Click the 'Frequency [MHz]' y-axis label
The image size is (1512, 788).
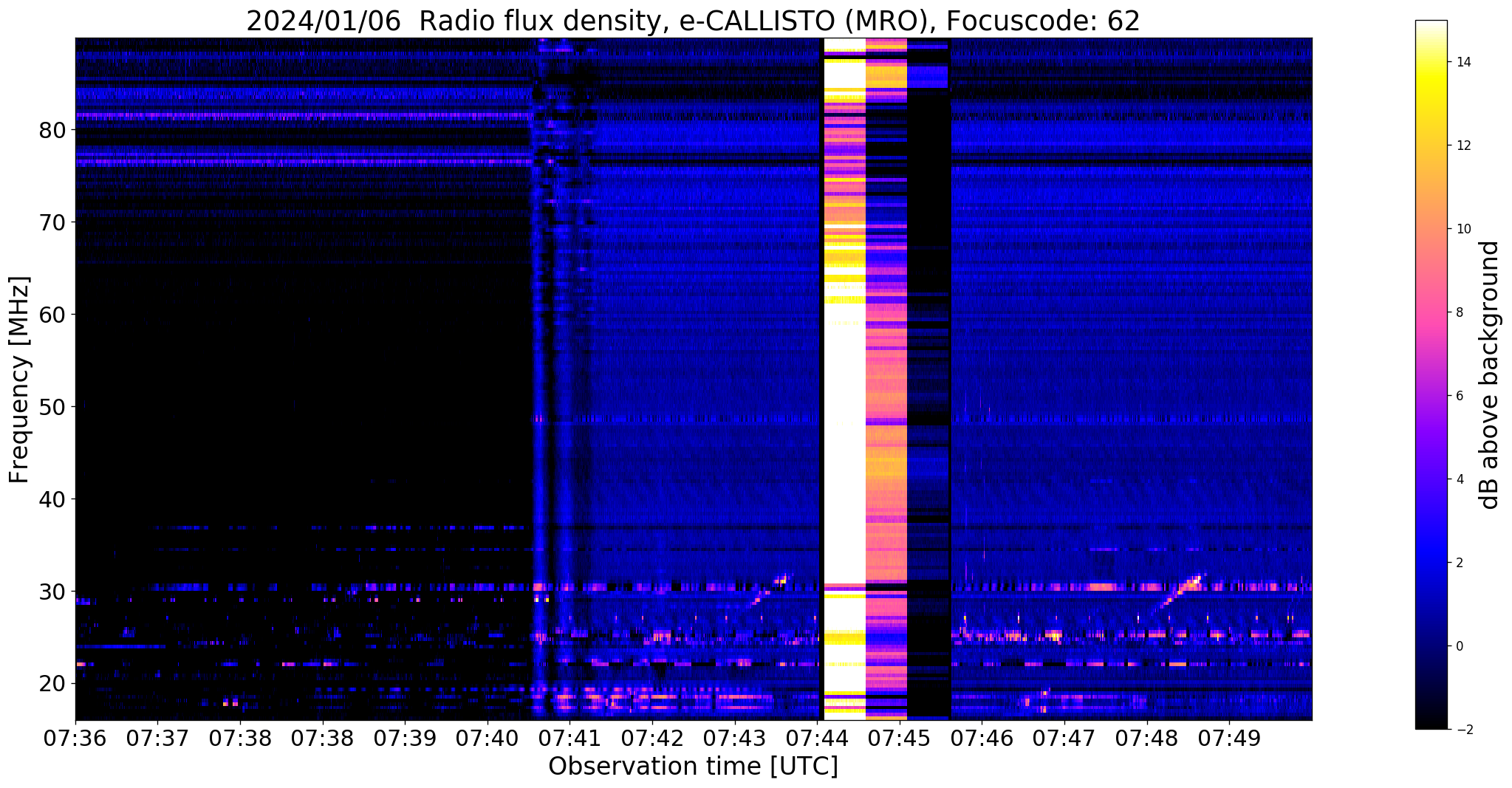point(19,380)
